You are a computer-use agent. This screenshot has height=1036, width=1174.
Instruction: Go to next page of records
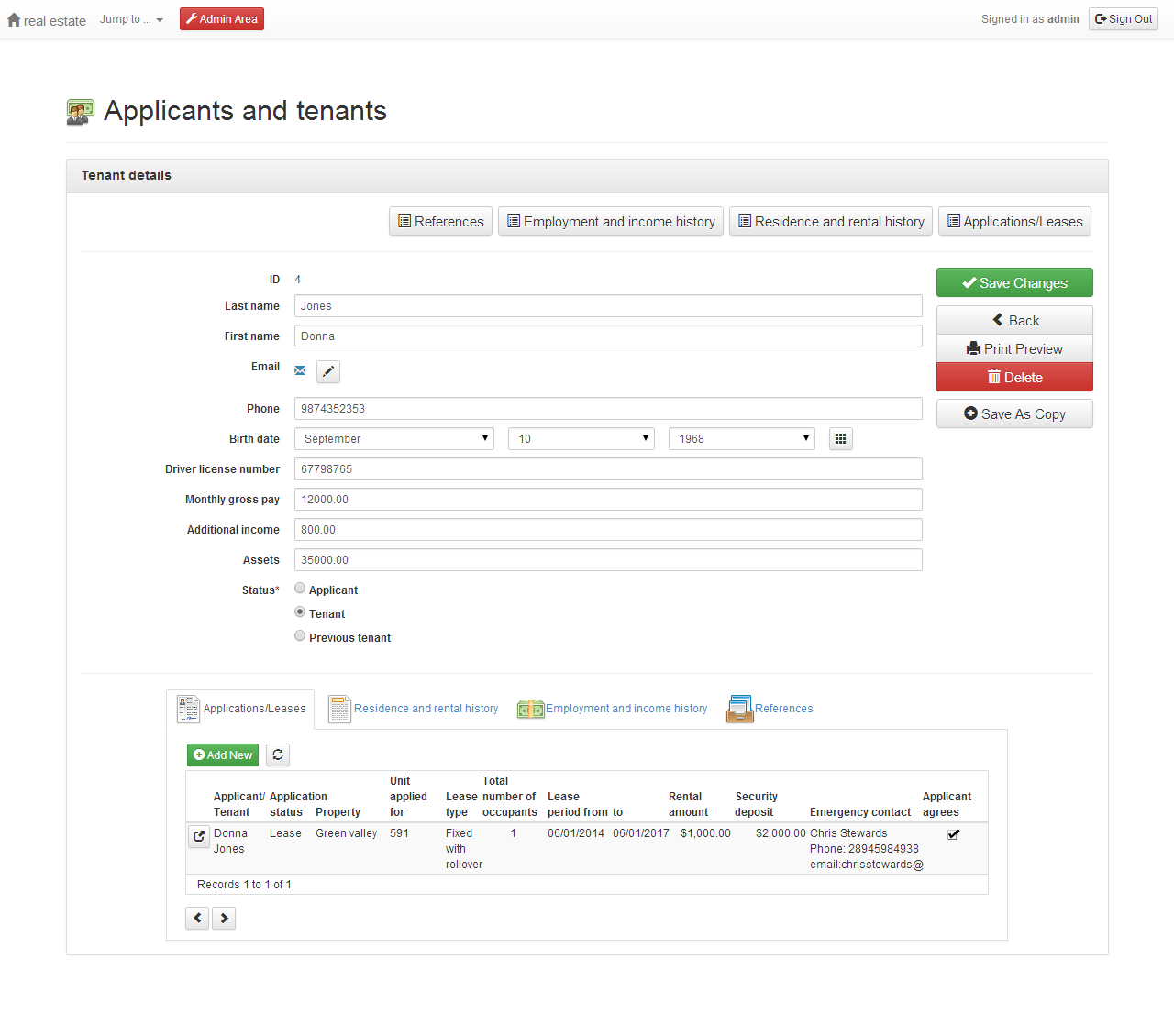tap(224, 918)
